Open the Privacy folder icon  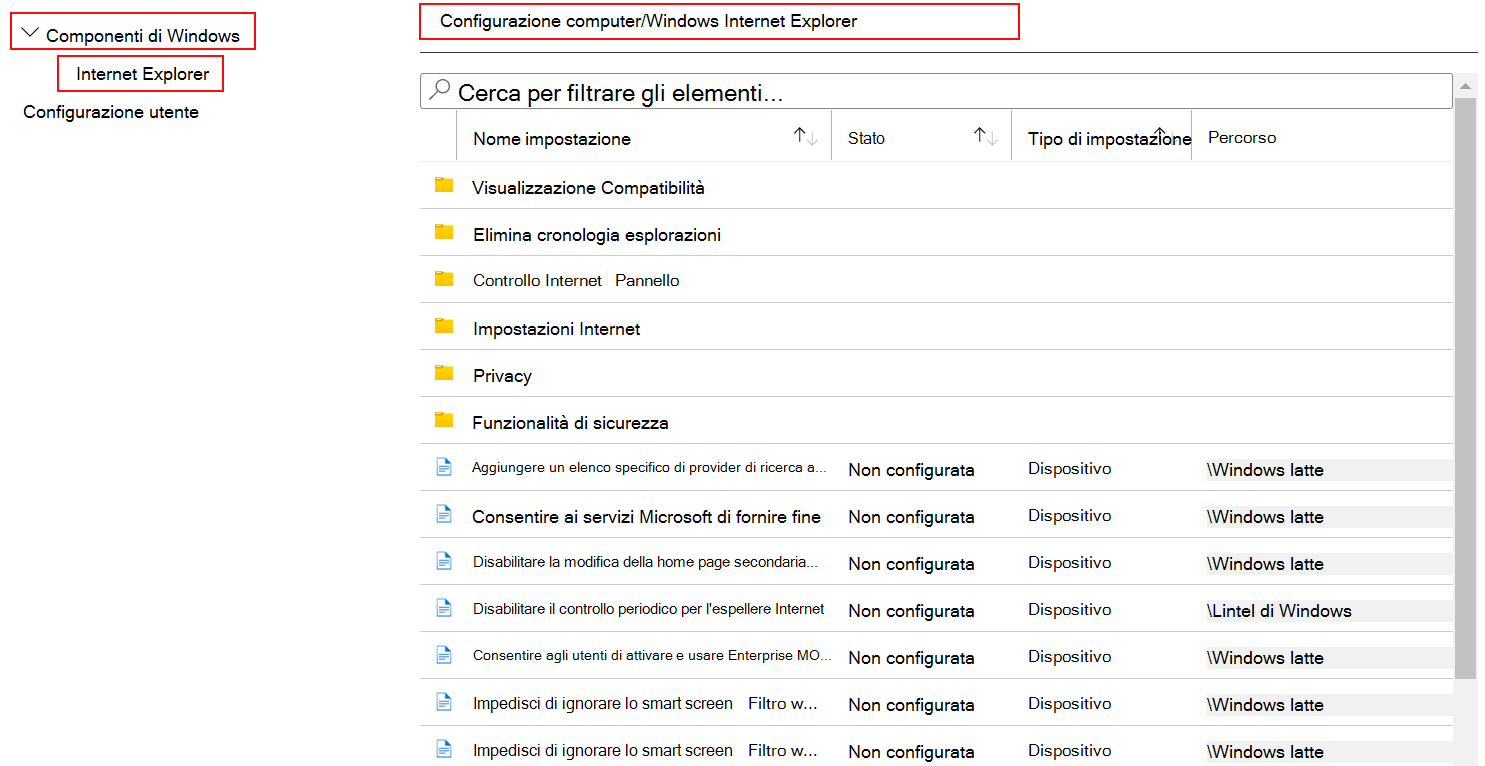[x=444, y=373]
